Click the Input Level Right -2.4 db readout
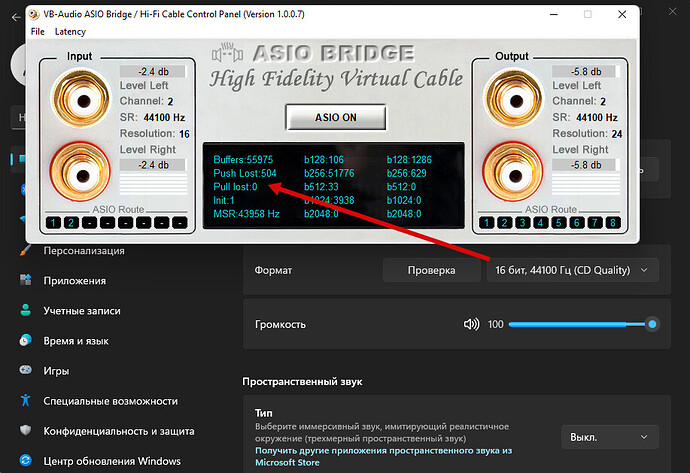 (x=153, y=165)
